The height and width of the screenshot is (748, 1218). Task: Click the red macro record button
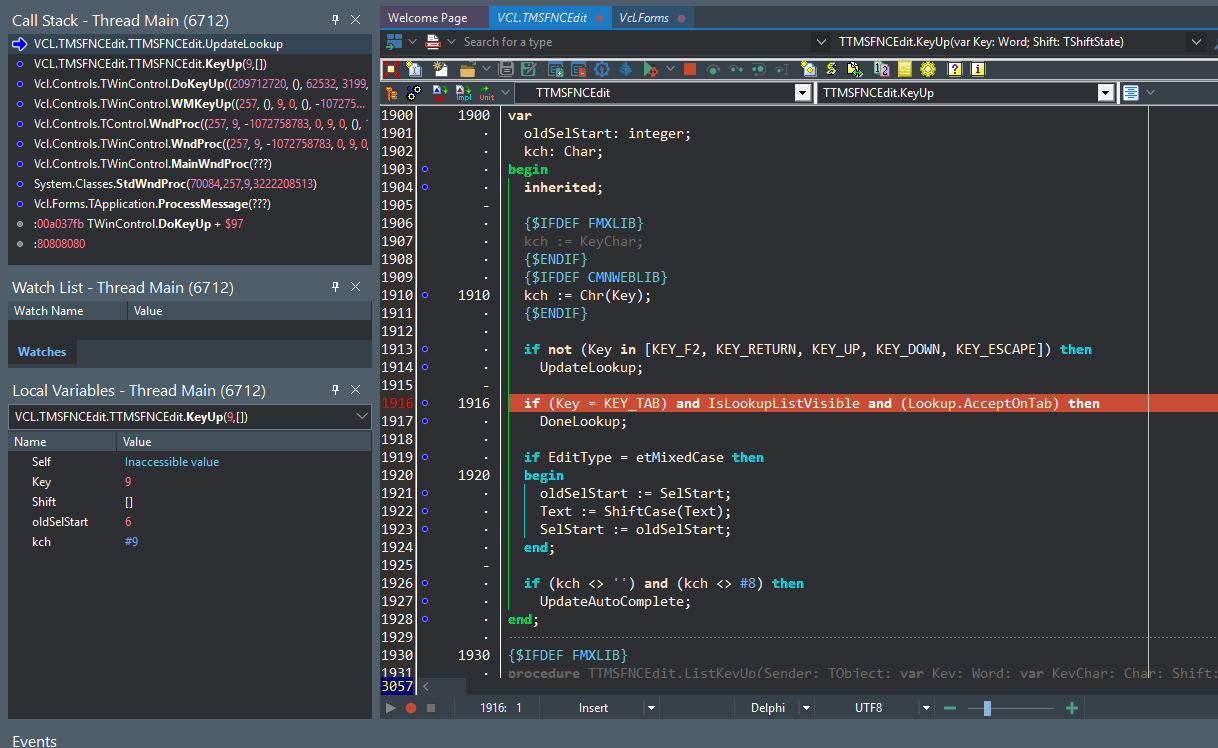[411, 708]
